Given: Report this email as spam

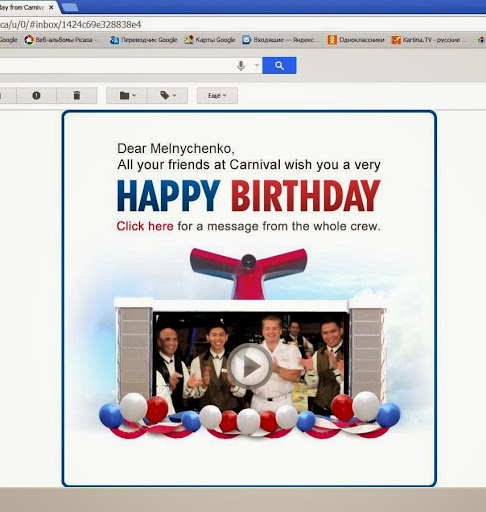Looking at the screenshot, I should tap(36, 96).
